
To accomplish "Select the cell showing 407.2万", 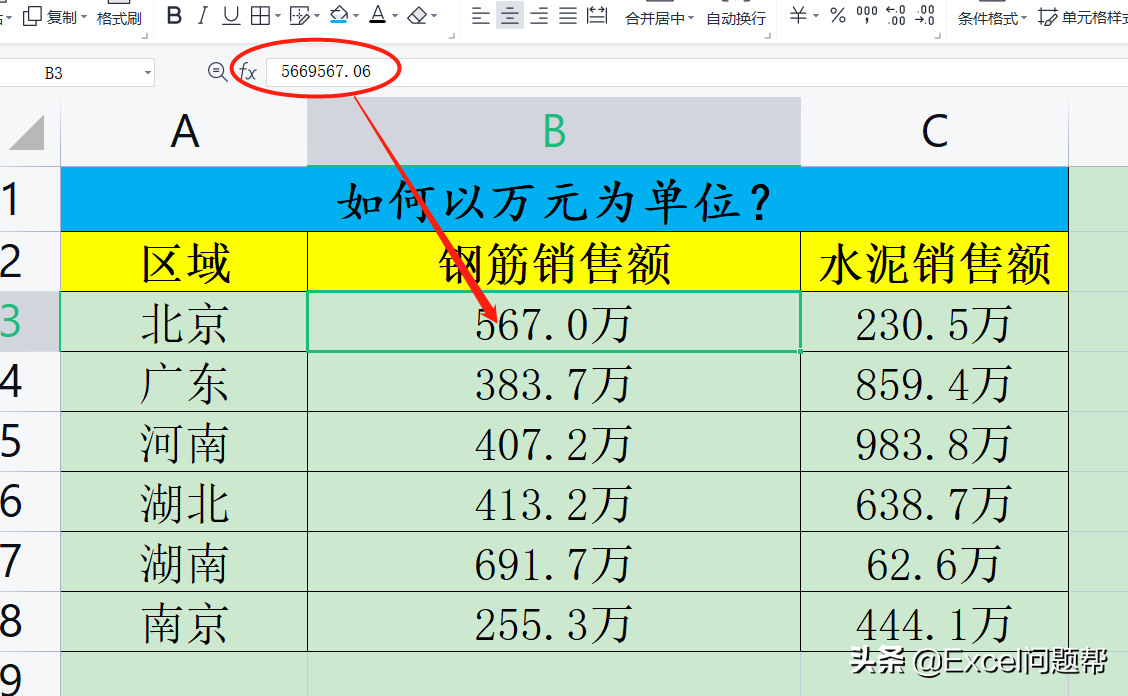I will 554,442.
